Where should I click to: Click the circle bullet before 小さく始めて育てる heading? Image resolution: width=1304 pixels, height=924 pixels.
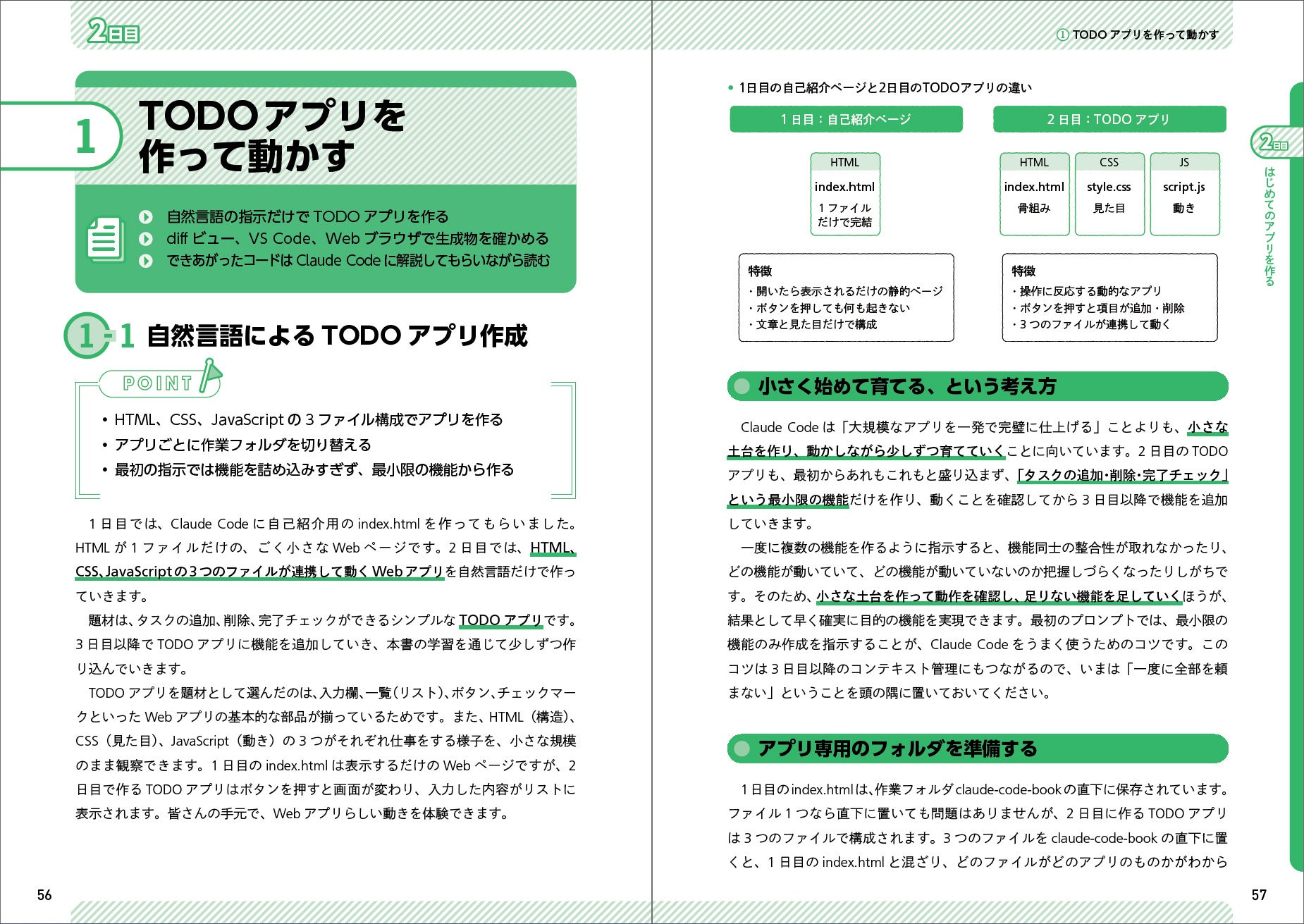[742, 386]
